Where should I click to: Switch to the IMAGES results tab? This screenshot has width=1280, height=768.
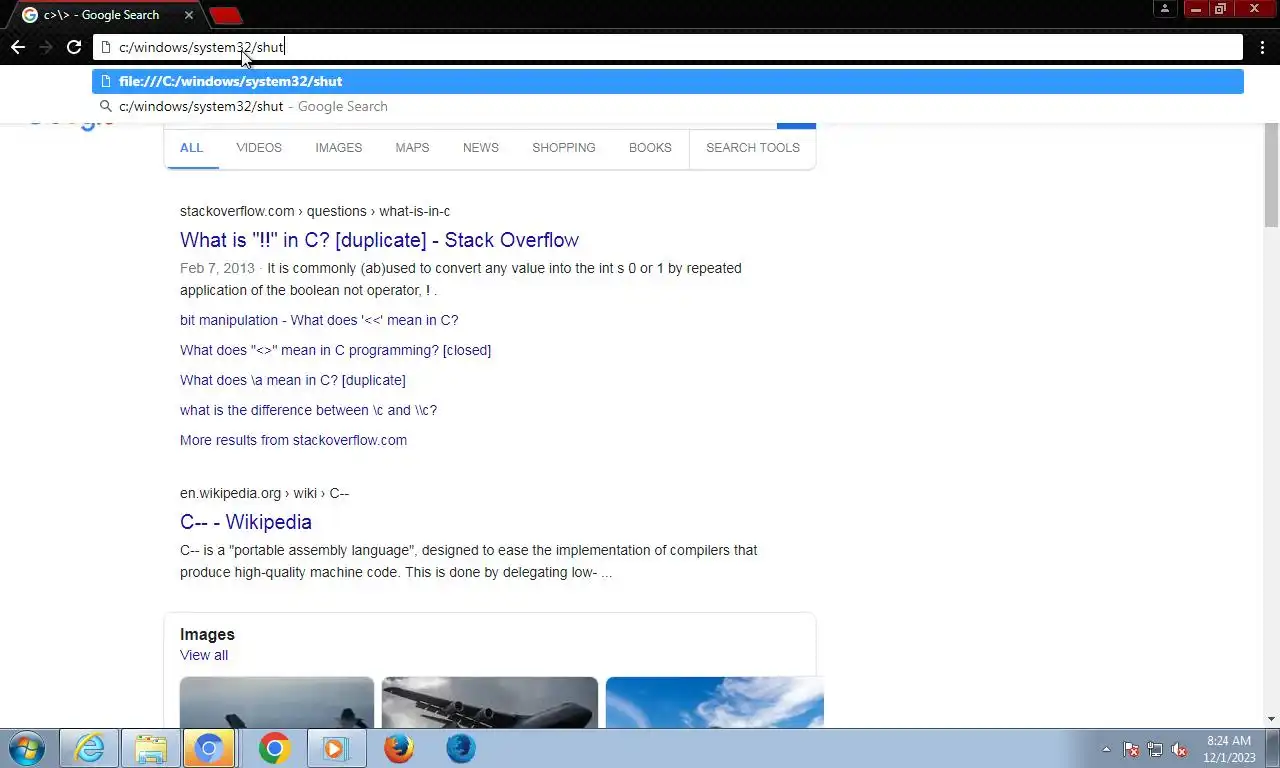point(339,147)
